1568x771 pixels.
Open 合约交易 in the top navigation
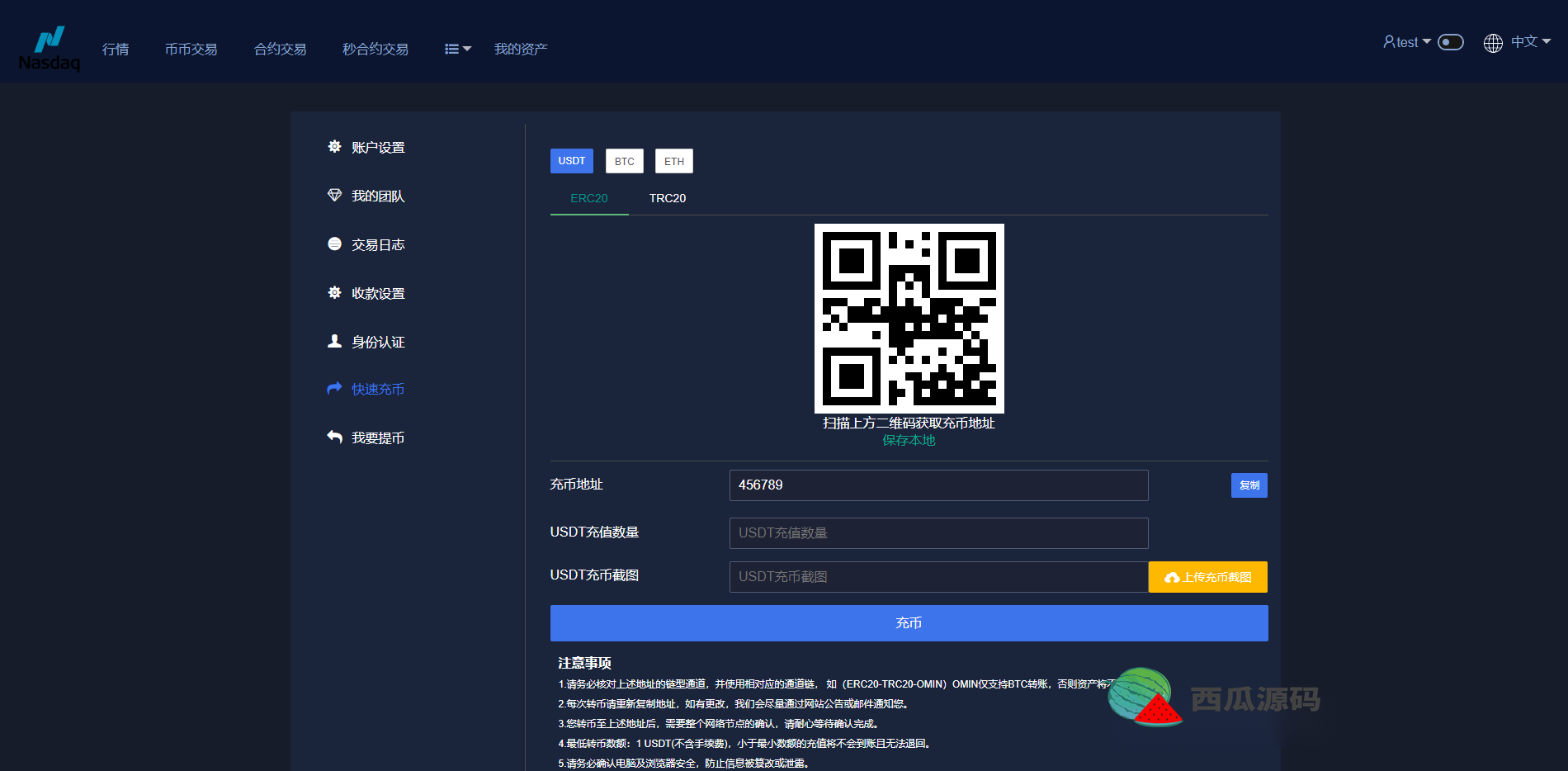[x=280, y=49]
